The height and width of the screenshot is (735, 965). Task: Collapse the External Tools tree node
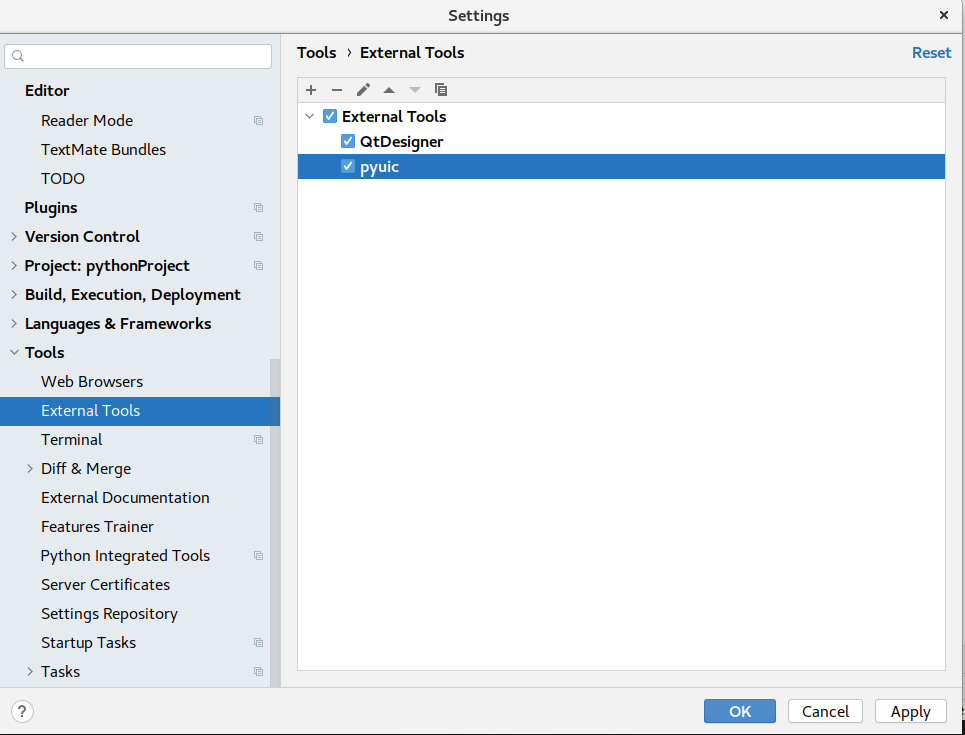click(x=310, y=116)
